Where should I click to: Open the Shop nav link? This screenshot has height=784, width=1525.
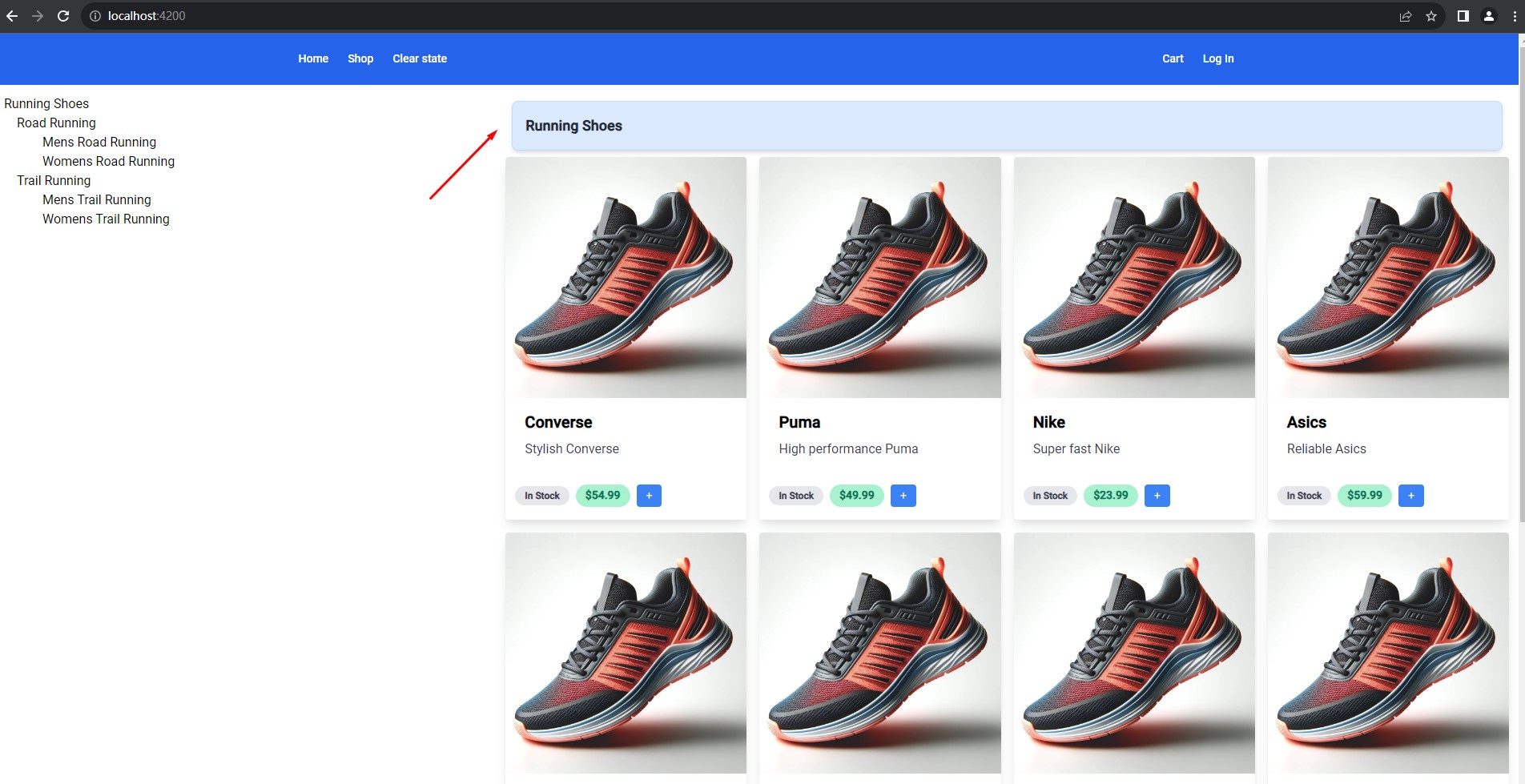(360, 58)
